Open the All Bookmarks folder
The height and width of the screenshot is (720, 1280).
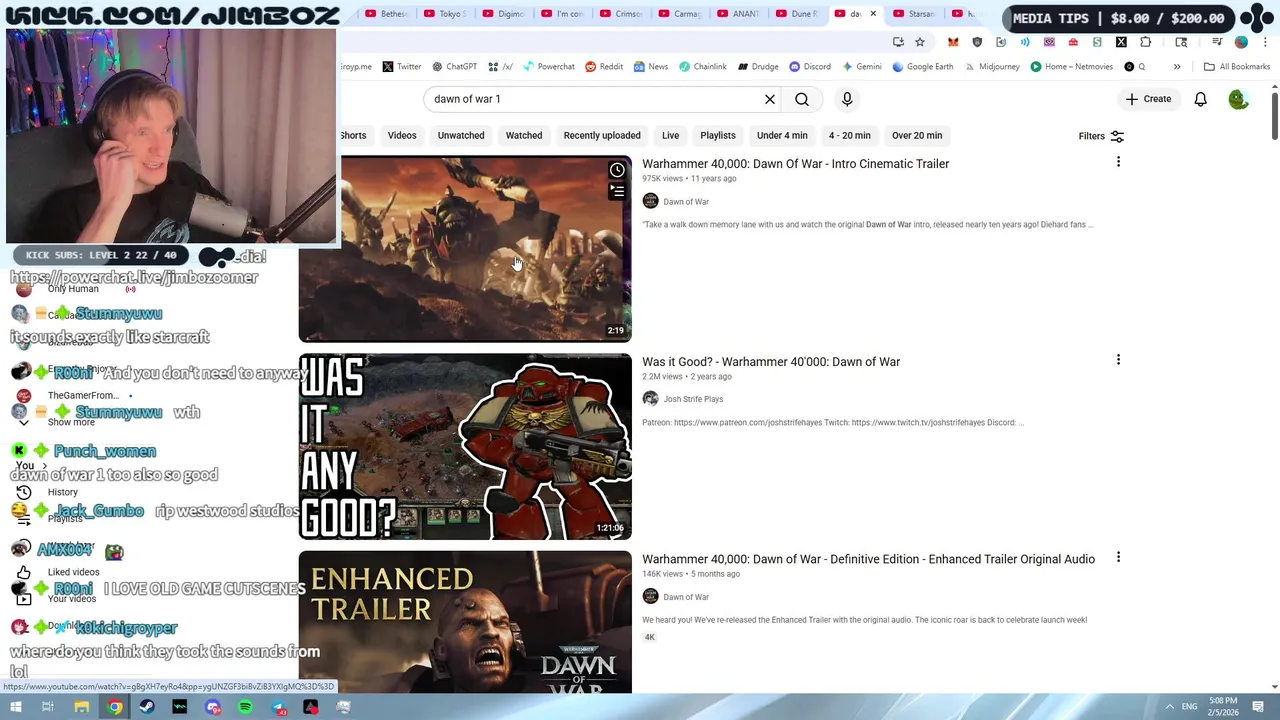[x=1237, y=67]
